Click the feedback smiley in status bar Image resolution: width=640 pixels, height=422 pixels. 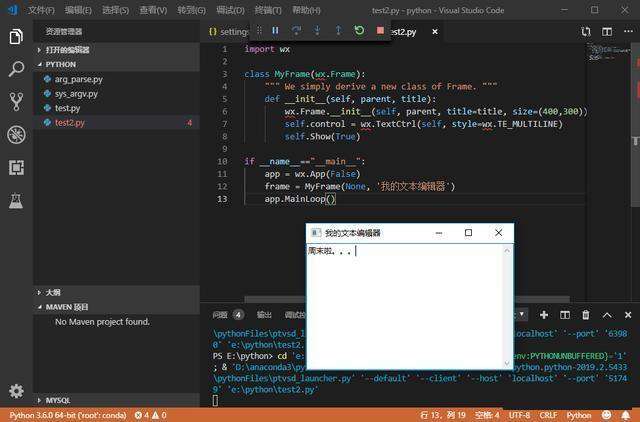click(607, 415)
